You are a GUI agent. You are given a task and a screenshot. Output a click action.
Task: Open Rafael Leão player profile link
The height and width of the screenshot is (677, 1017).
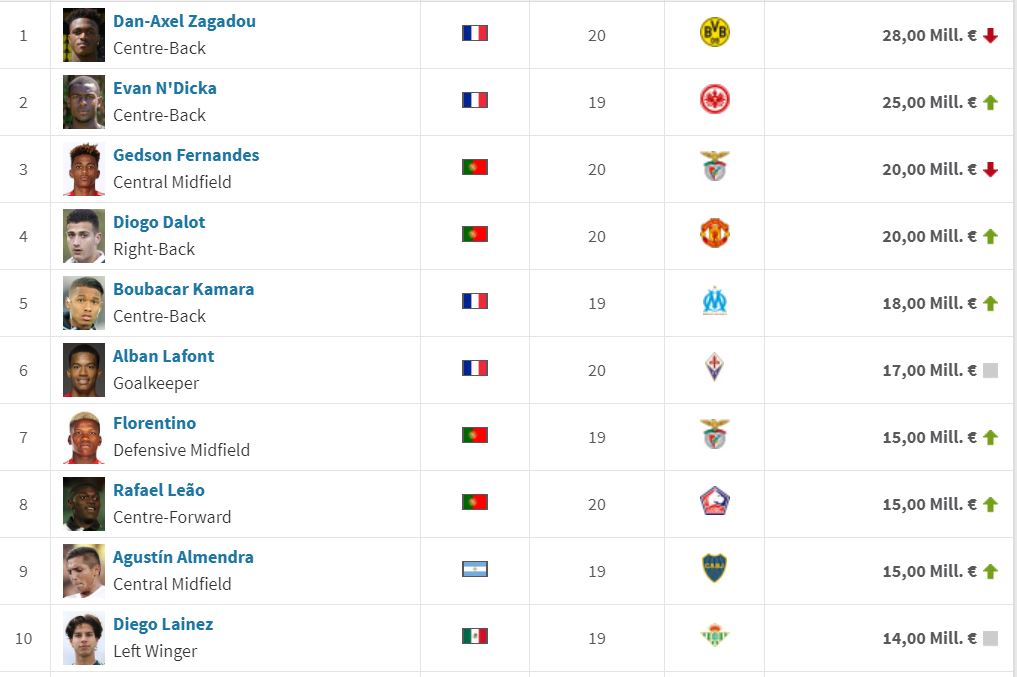[158, 490]
